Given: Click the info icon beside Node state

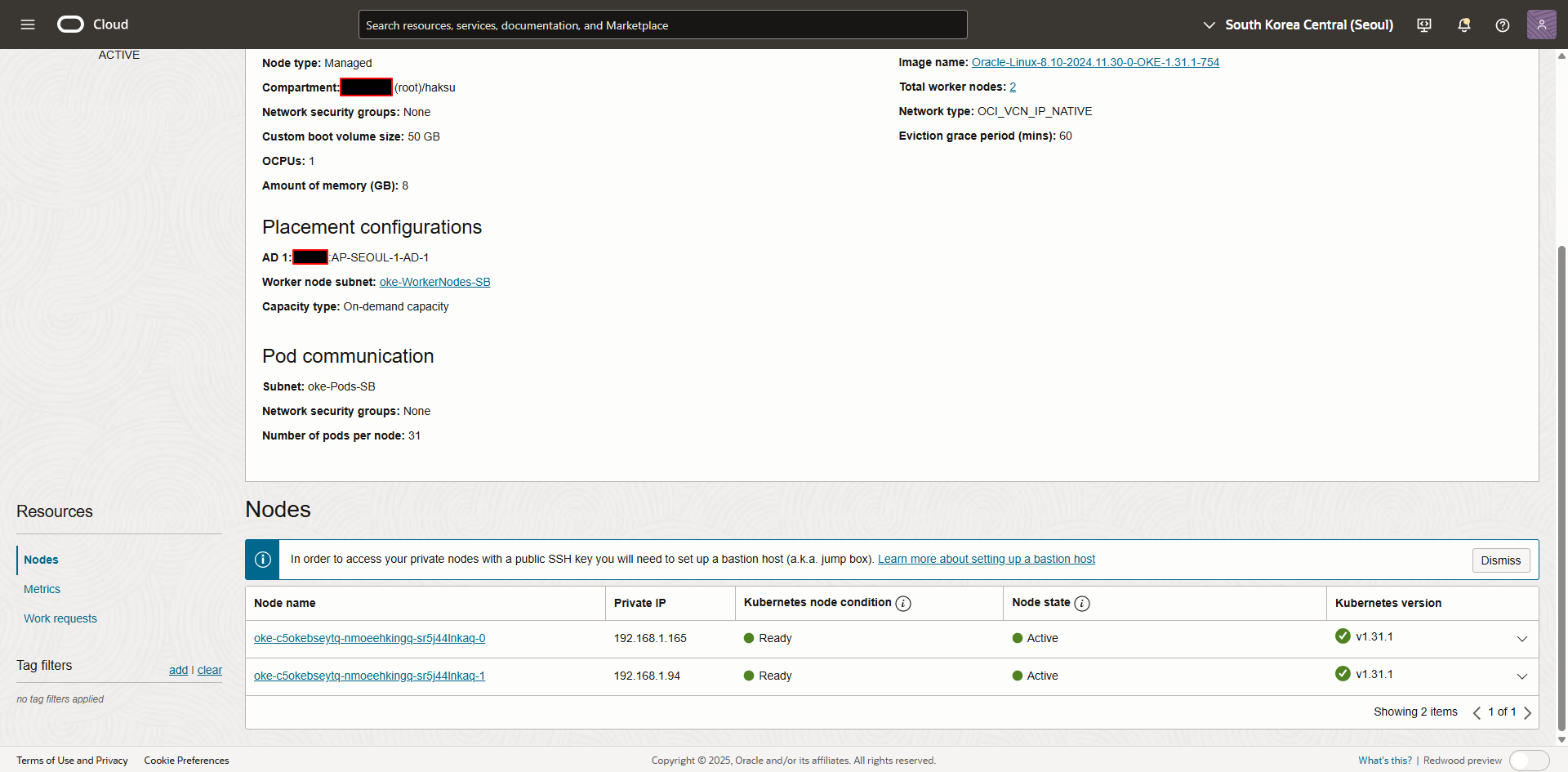Looking at the screenshot, I should tap(1082, 604).
